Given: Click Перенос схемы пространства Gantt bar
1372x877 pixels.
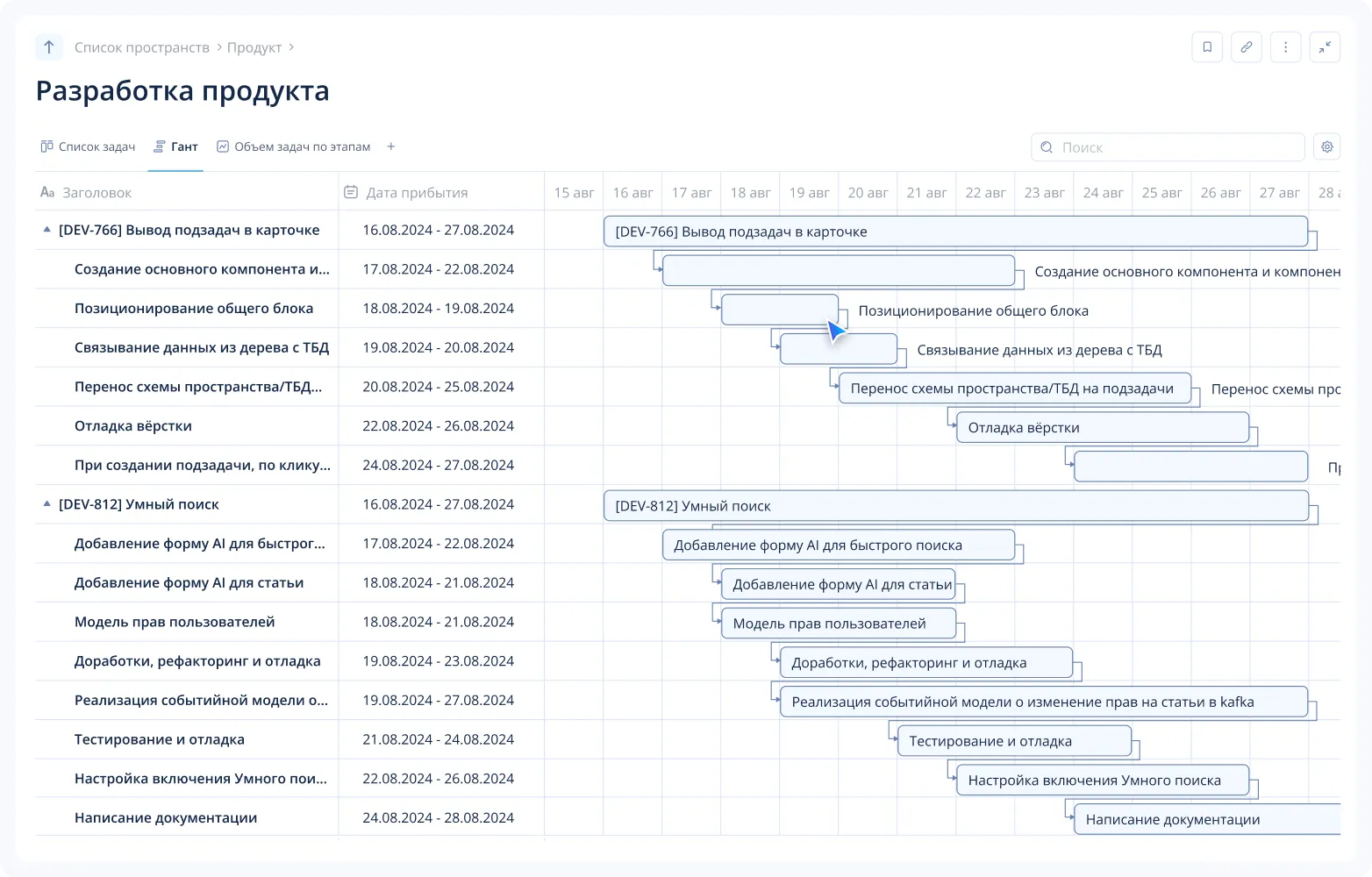Looking at the screenshot, I should tap(1015, 389).
